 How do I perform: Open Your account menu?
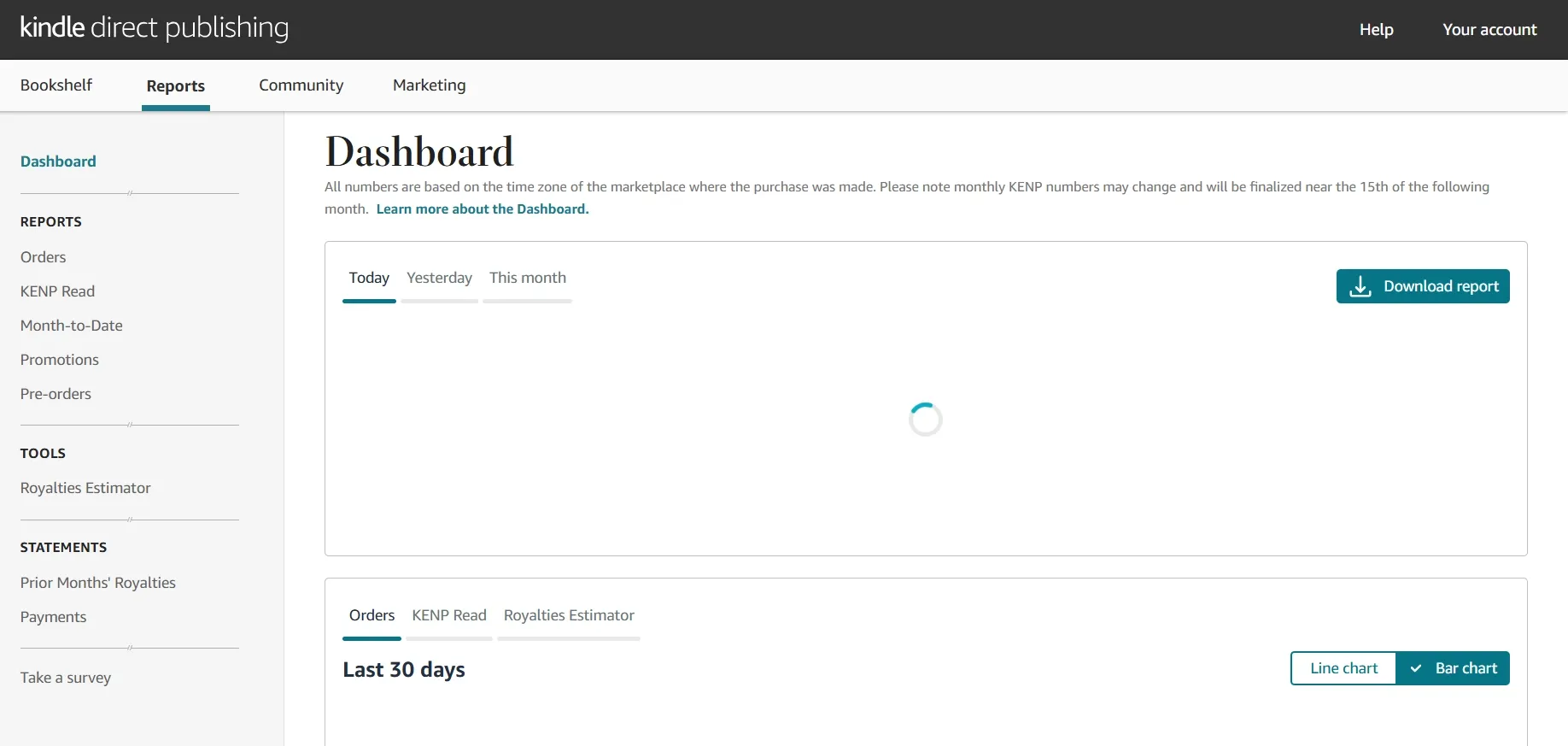click(1489, 29)
